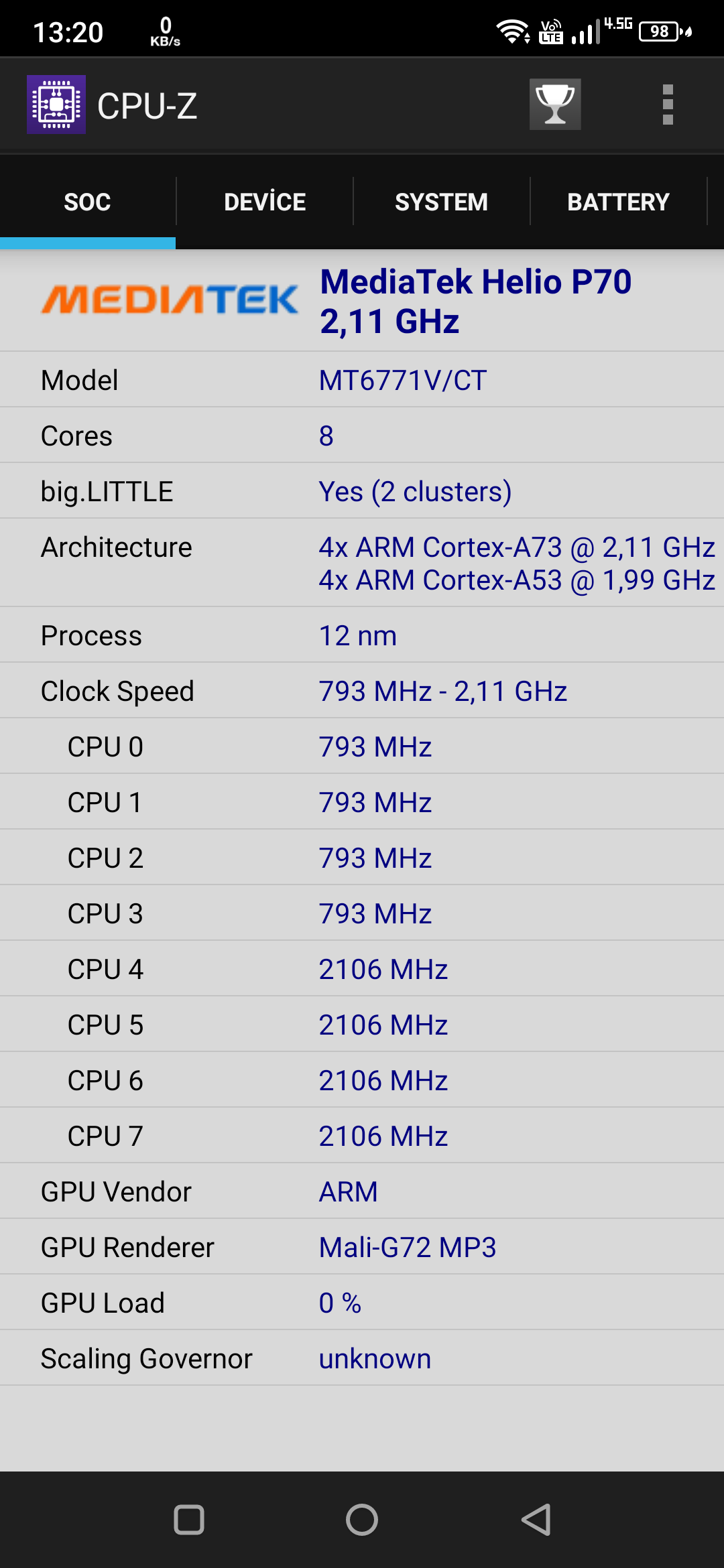
Task: Tap the battery indicator showing 98
Action: coord(665,31)
